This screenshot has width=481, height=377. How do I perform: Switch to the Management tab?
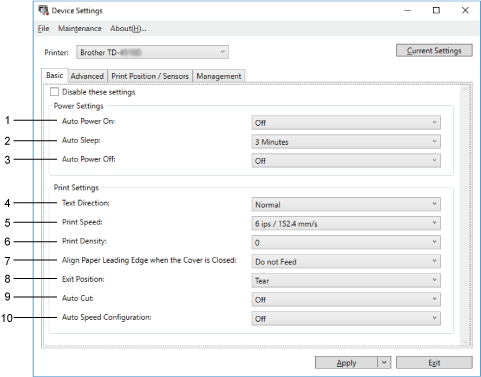(x=219, y=76)
